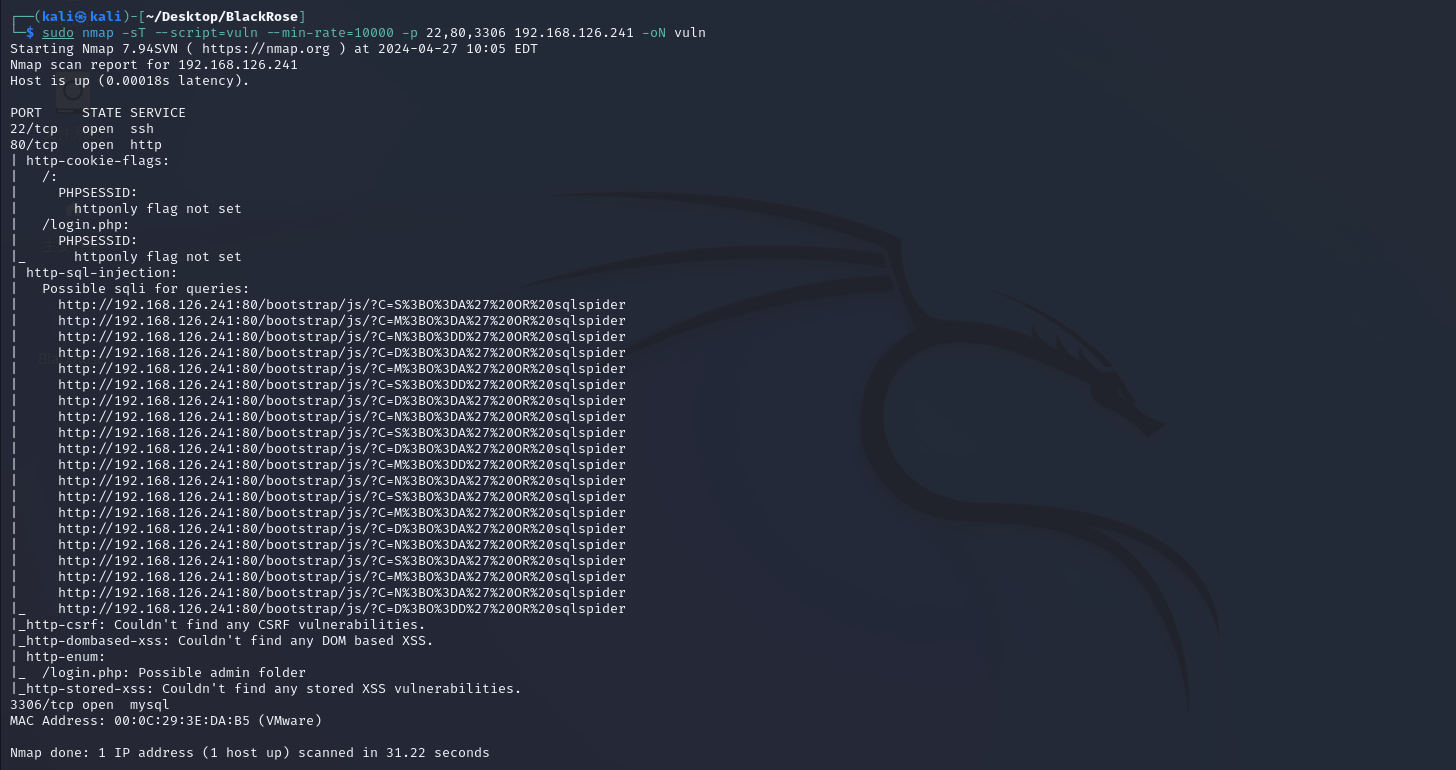Click the target IP in the command line
Screen dimensions: 1456x770
pos(574,32)
